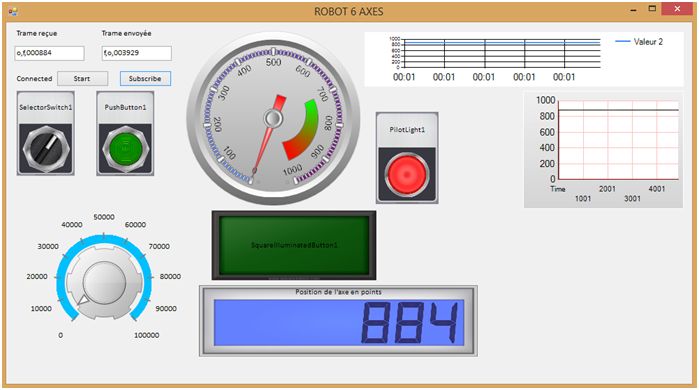Click the SquareIlluminatedButton1 green button
The image size is (699, 390).
294,245
